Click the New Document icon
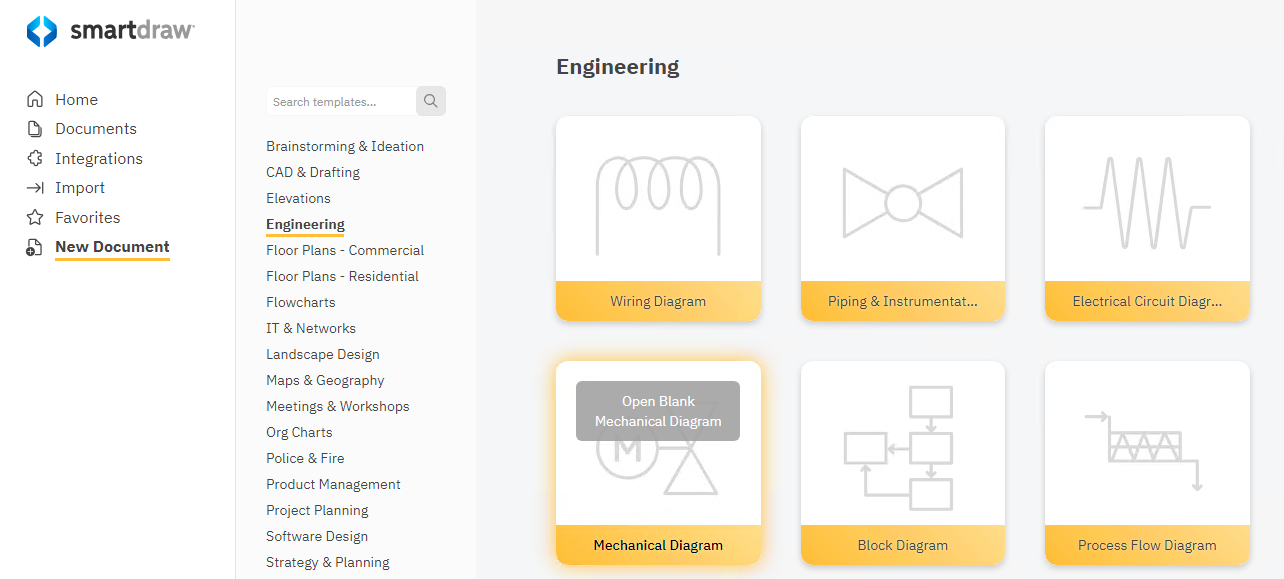 pos(35,247)
